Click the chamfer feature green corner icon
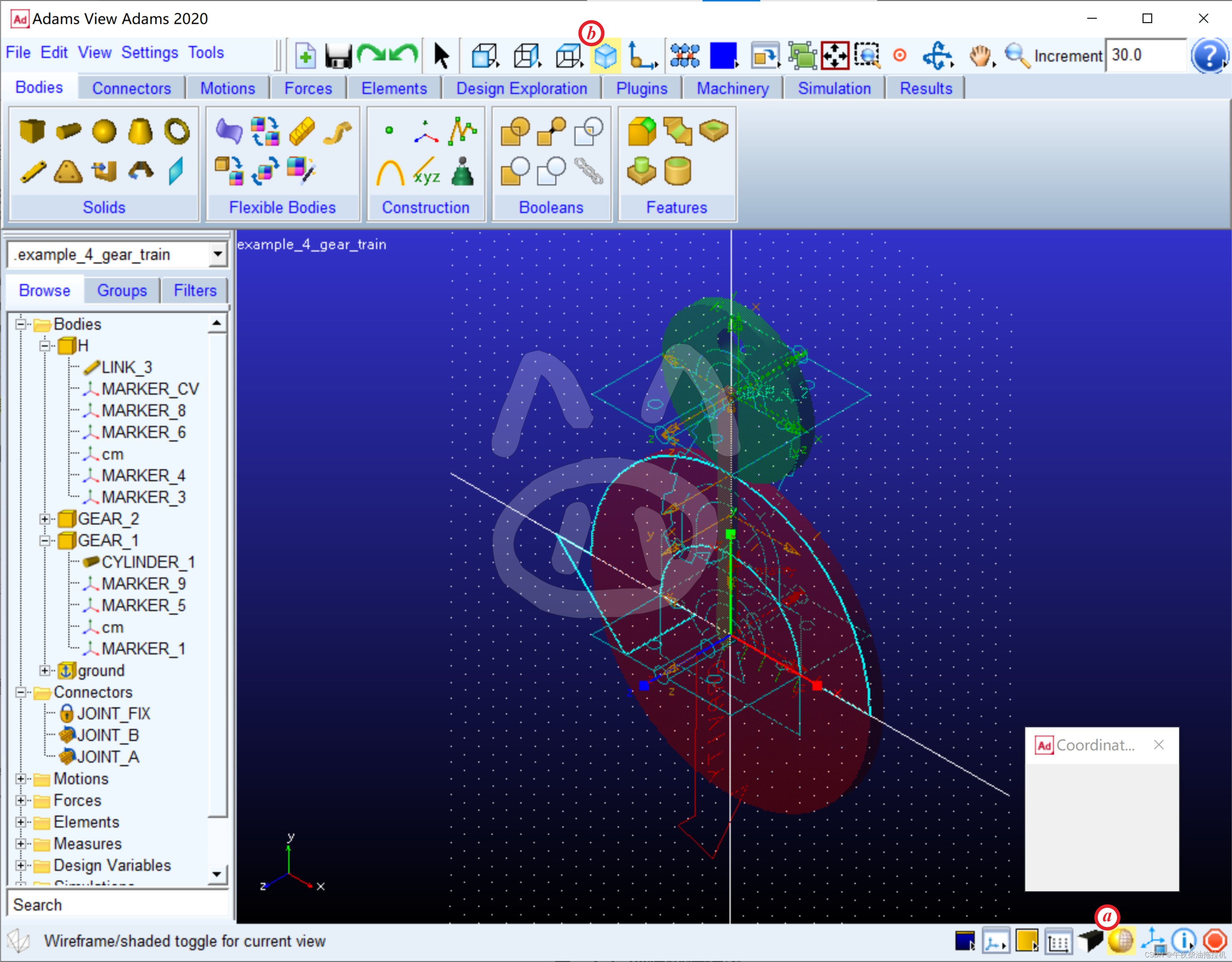The width and height of the screenshot is (1232, 962). 642,131
